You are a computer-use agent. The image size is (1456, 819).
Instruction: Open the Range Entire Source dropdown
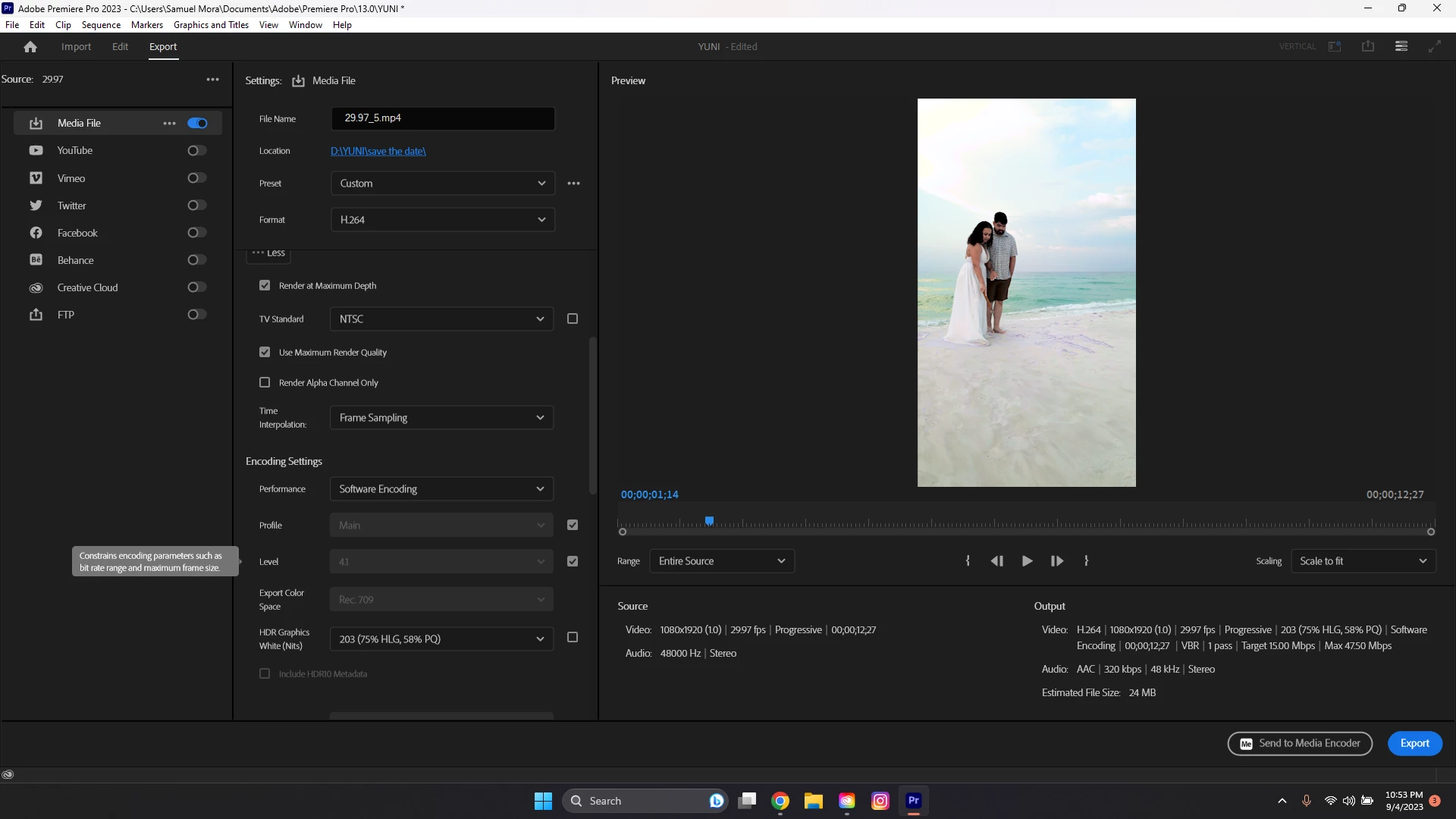pos(722,561)
